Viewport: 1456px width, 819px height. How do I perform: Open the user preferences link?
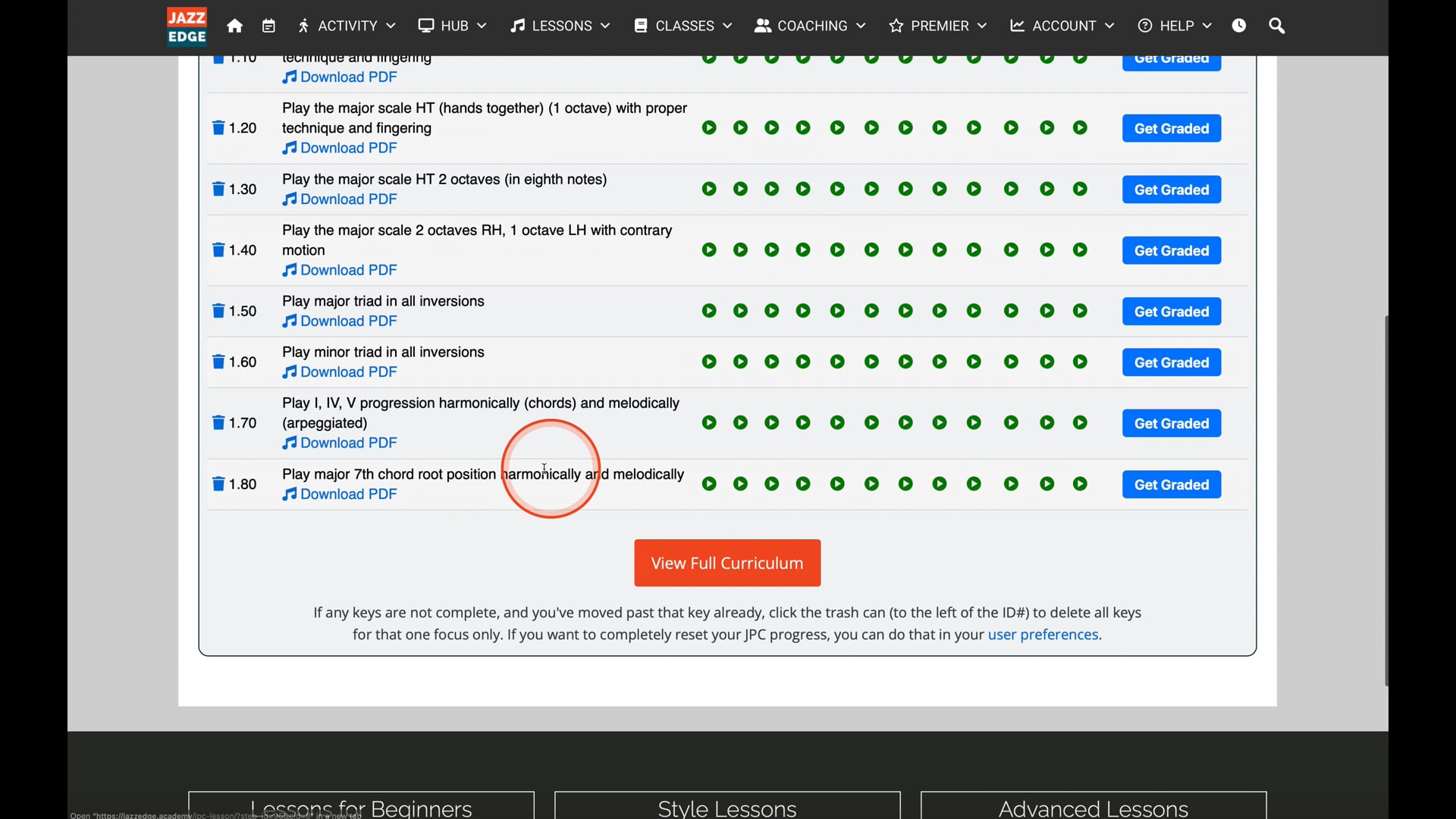(1043, 633)
